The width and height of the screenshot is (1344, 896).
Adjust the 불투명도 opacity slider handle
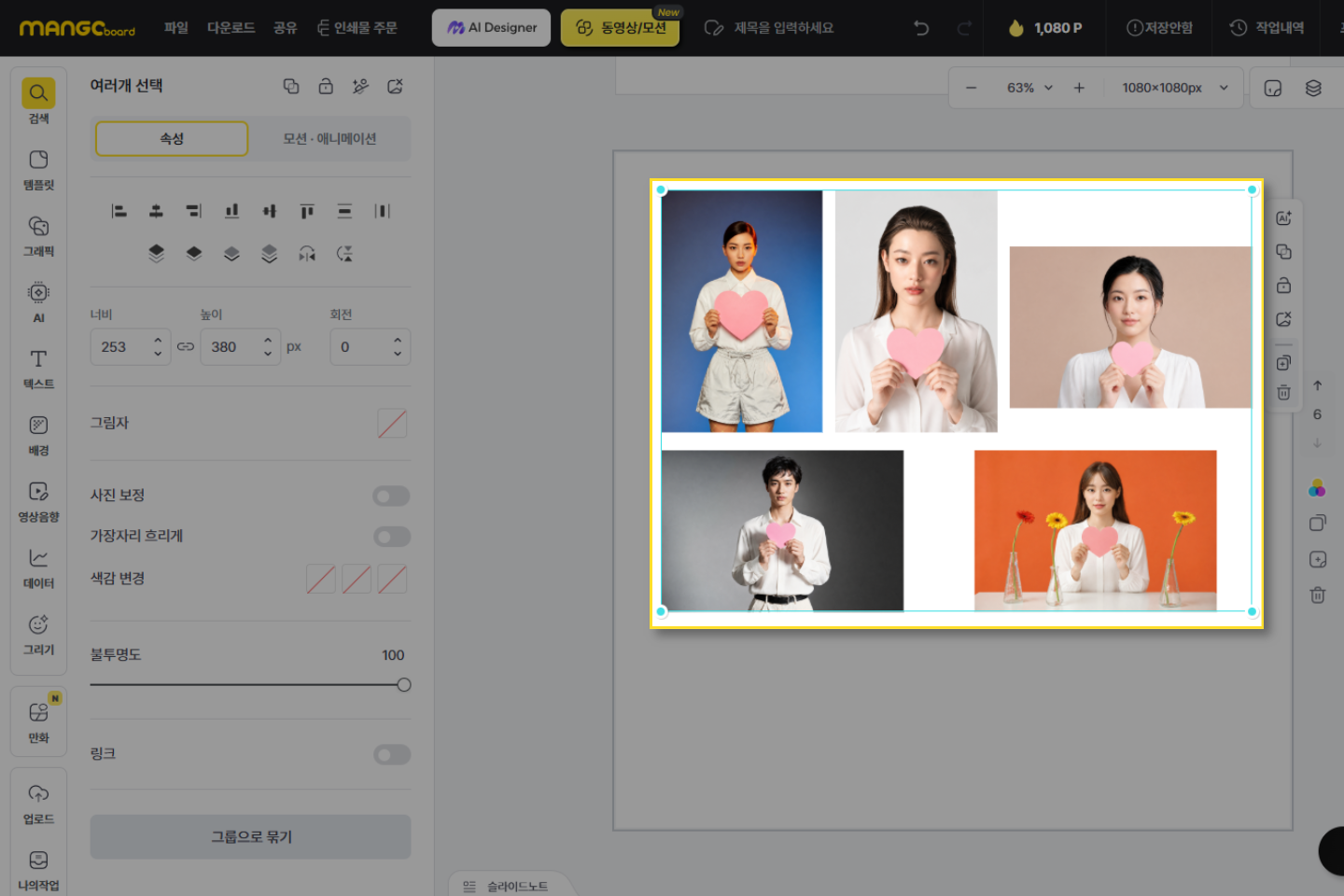pyautogui.click(x=404, y=685)
